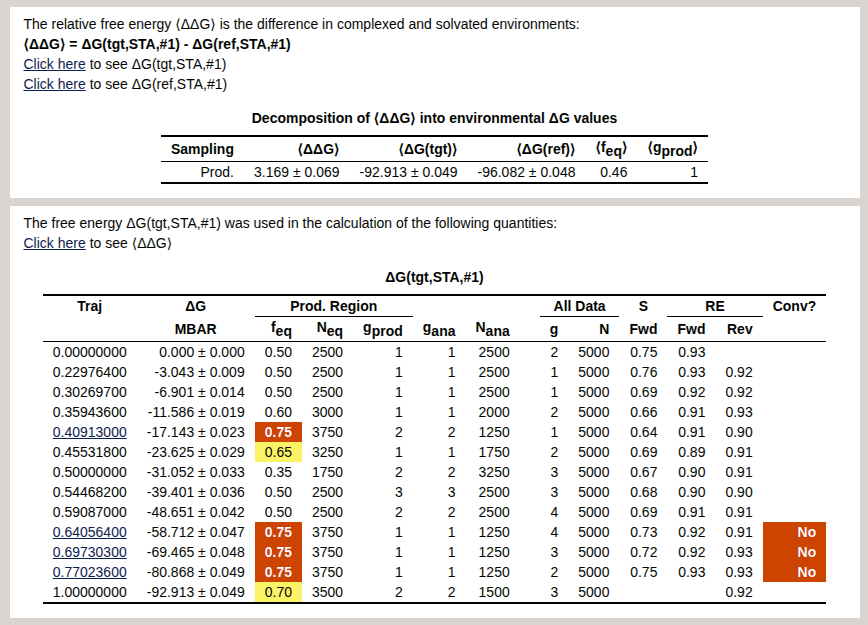
Task: Open trajectory link 0.77023600
Action: 89,572
